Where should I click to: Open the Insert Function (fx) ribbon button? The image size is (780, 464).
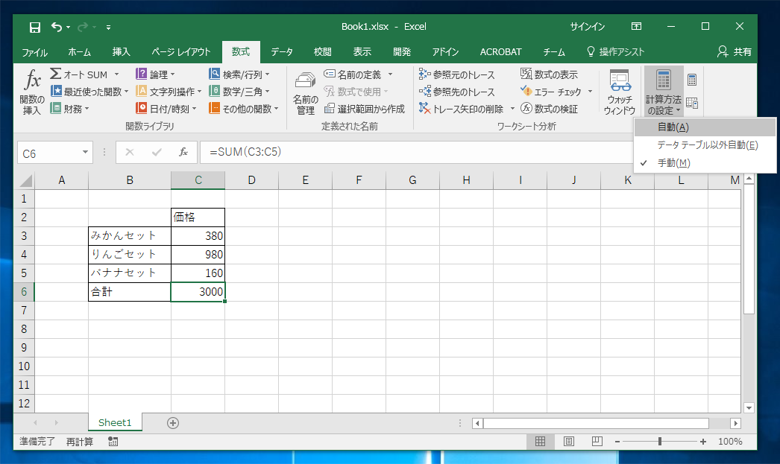[32, 92]
